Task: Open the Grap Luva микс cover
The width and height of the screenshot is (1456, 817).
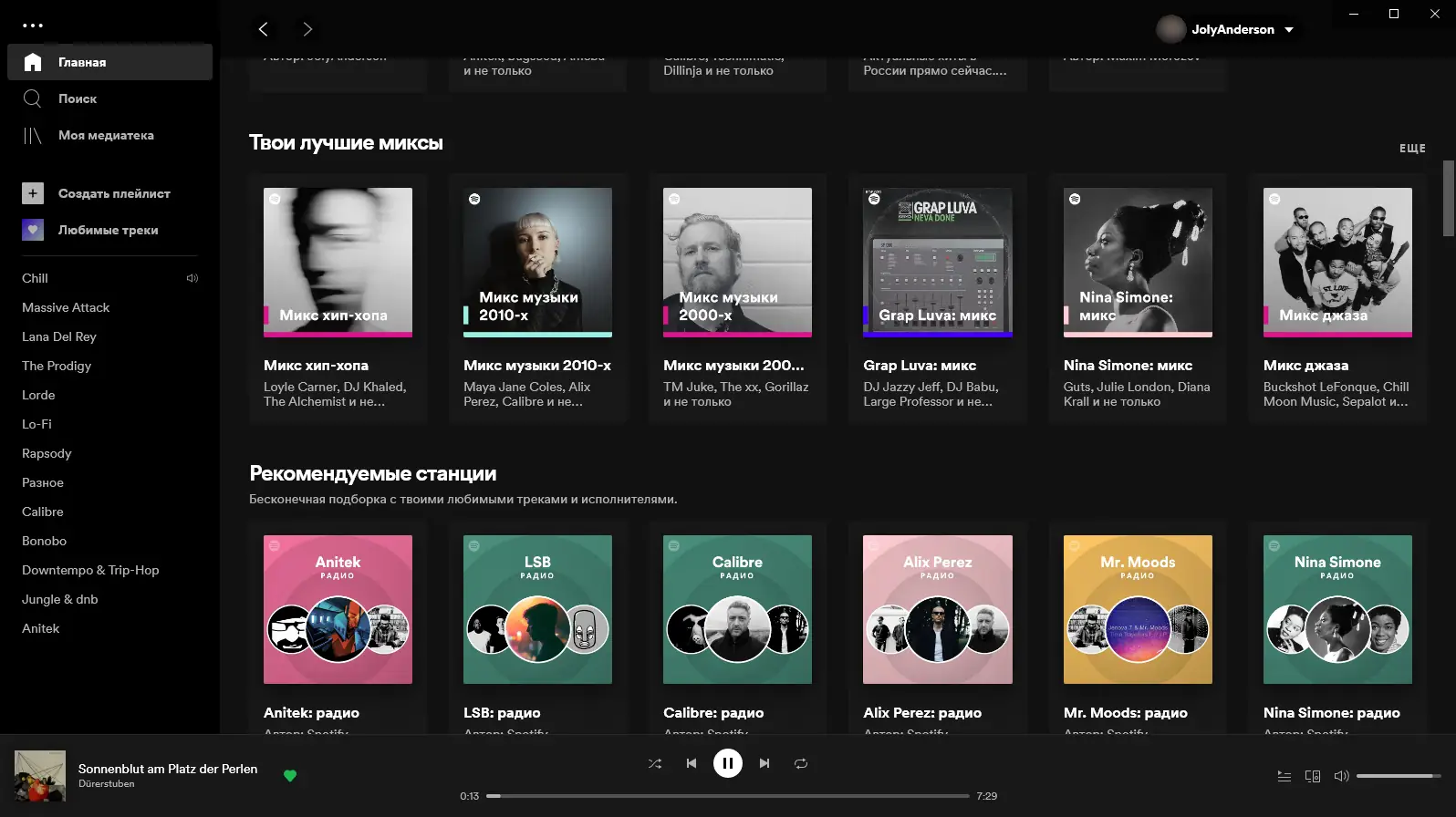Action: pyautogui.click(x=938, y=263)
